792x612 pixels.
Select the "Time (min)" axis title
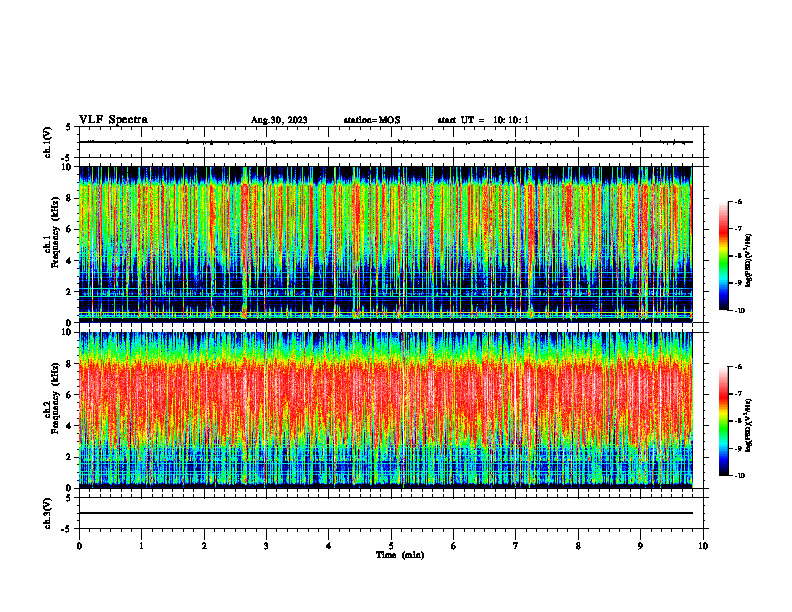pos(400,555)
